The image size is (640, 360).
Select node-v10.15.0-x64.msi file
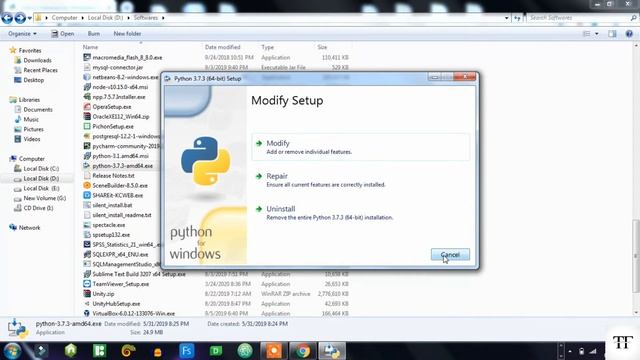pos(120,87)
